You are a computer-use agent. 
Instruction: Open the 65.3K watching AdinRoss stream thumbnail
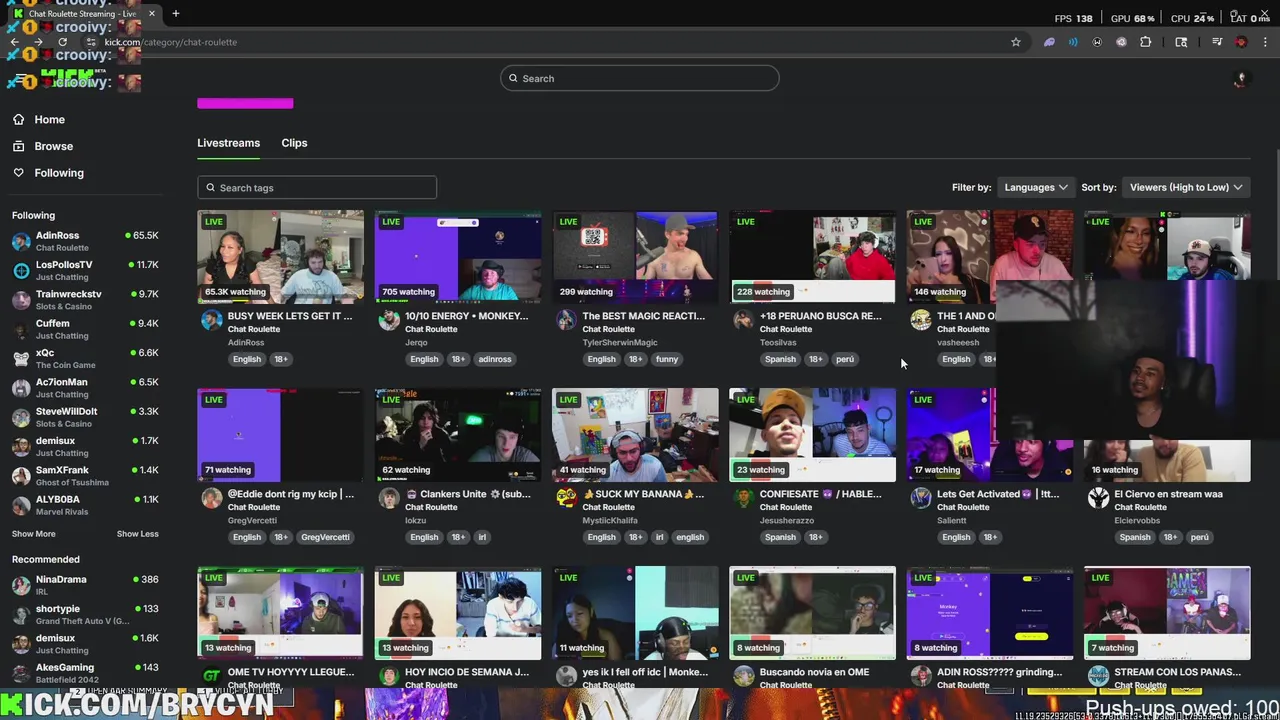(281, 256)
